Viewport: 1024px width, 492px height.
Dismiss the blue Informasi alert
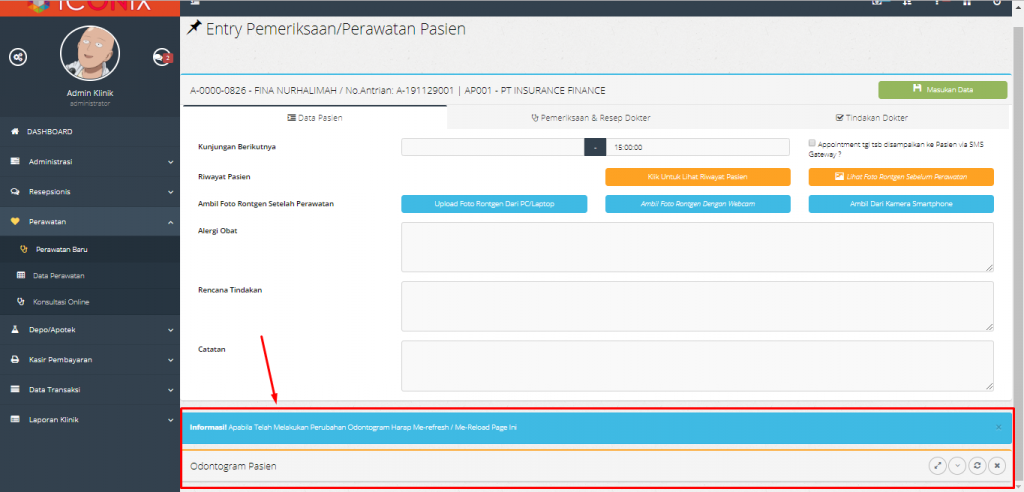[x=998, y=427]
